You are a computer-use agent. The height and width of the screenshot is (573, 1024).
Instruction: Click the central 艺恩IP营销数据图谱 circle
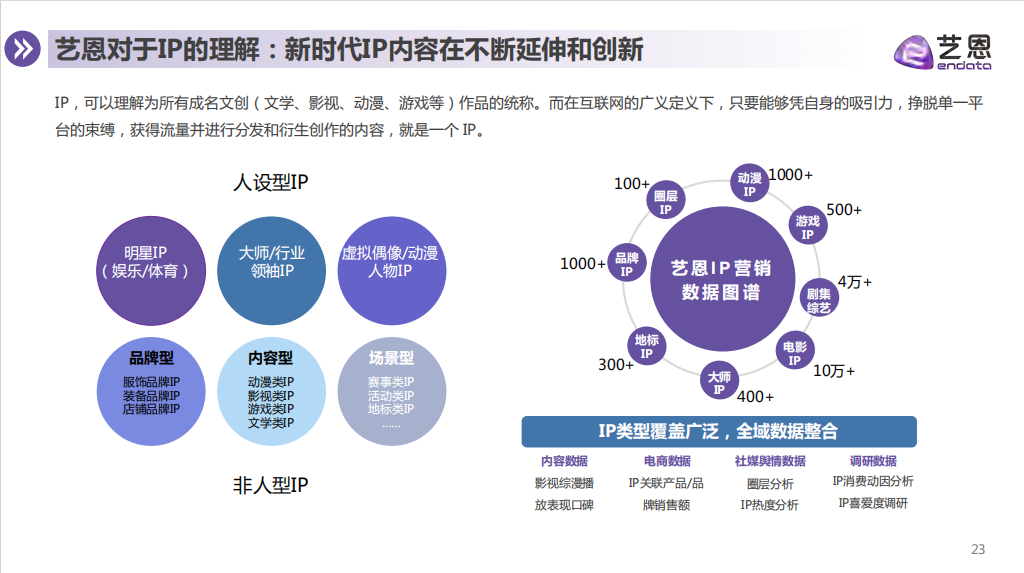tap(720, 280)
